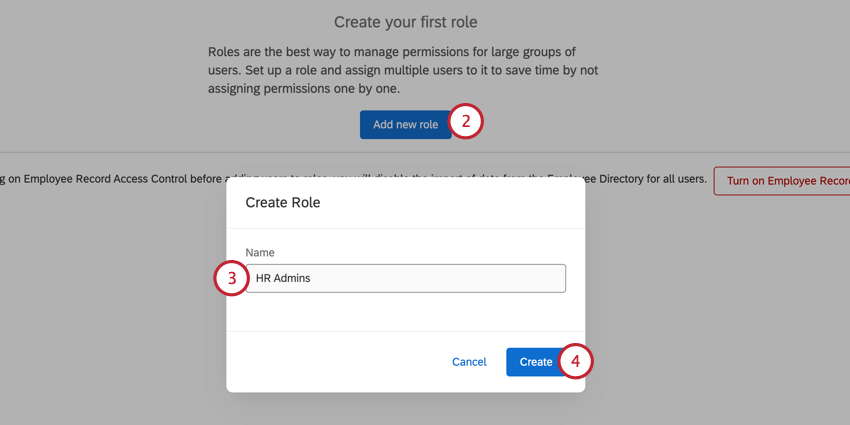Click the red step 4 circle marker
This screenshot has height=425, width=850.
[576, 361]
